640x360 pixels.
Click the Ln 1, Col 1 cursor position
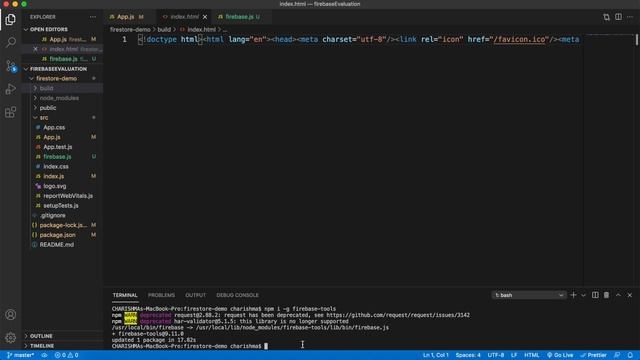(436, 355)
